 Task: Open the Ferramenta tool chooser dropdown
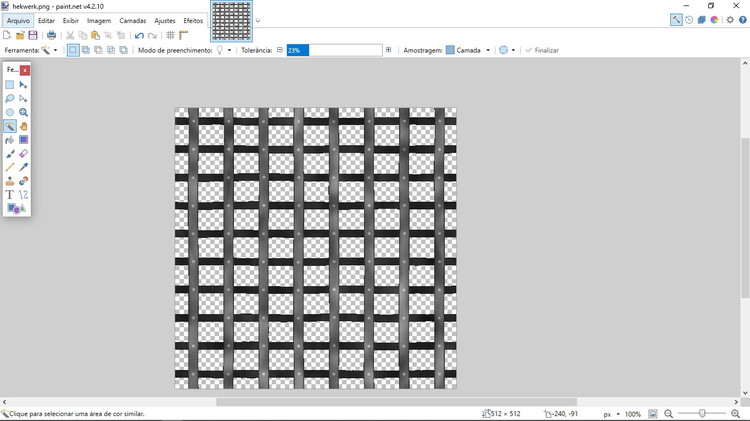point(49,50)
